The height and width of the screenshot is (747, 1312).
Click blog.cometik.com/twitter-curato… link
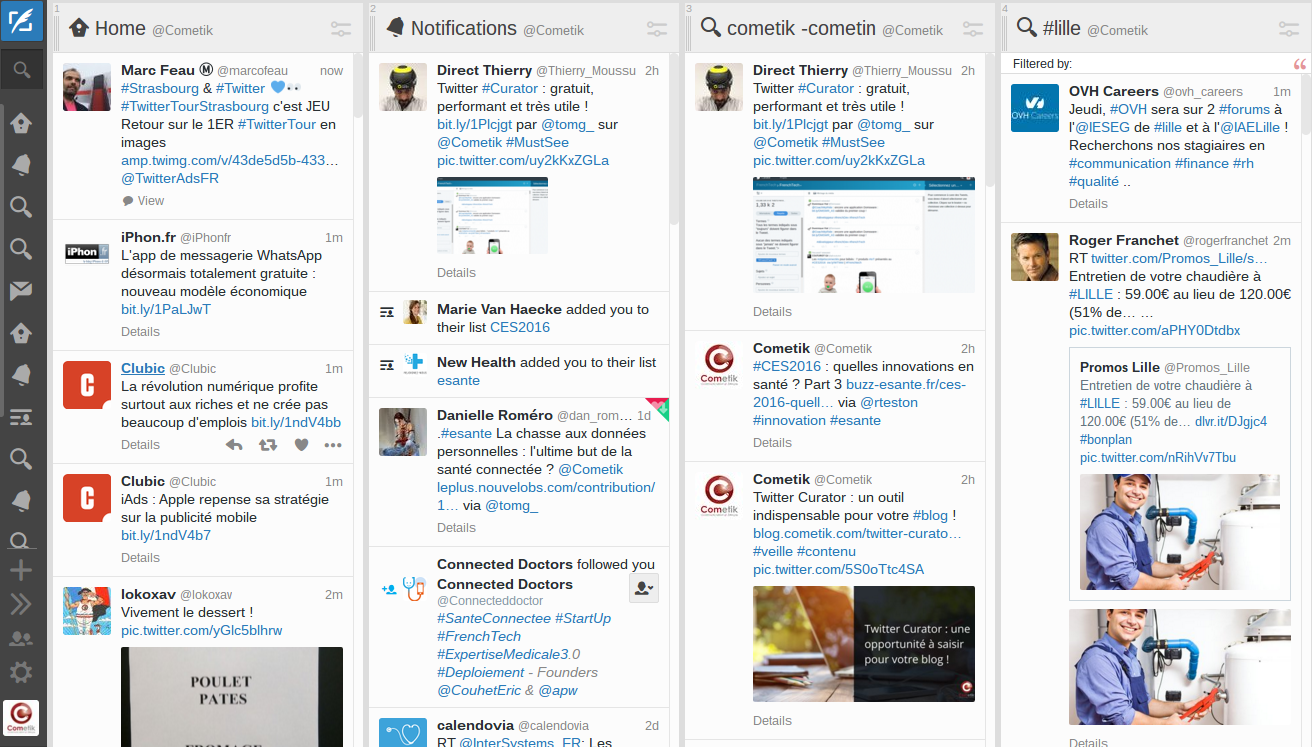coord(857,534)
